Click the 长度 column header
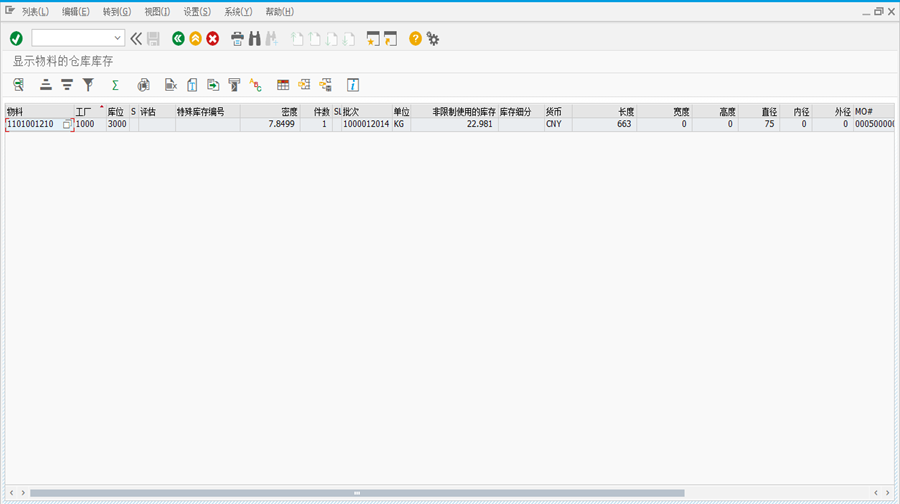This screenshot has height=504, width=900. pos(604,111)
